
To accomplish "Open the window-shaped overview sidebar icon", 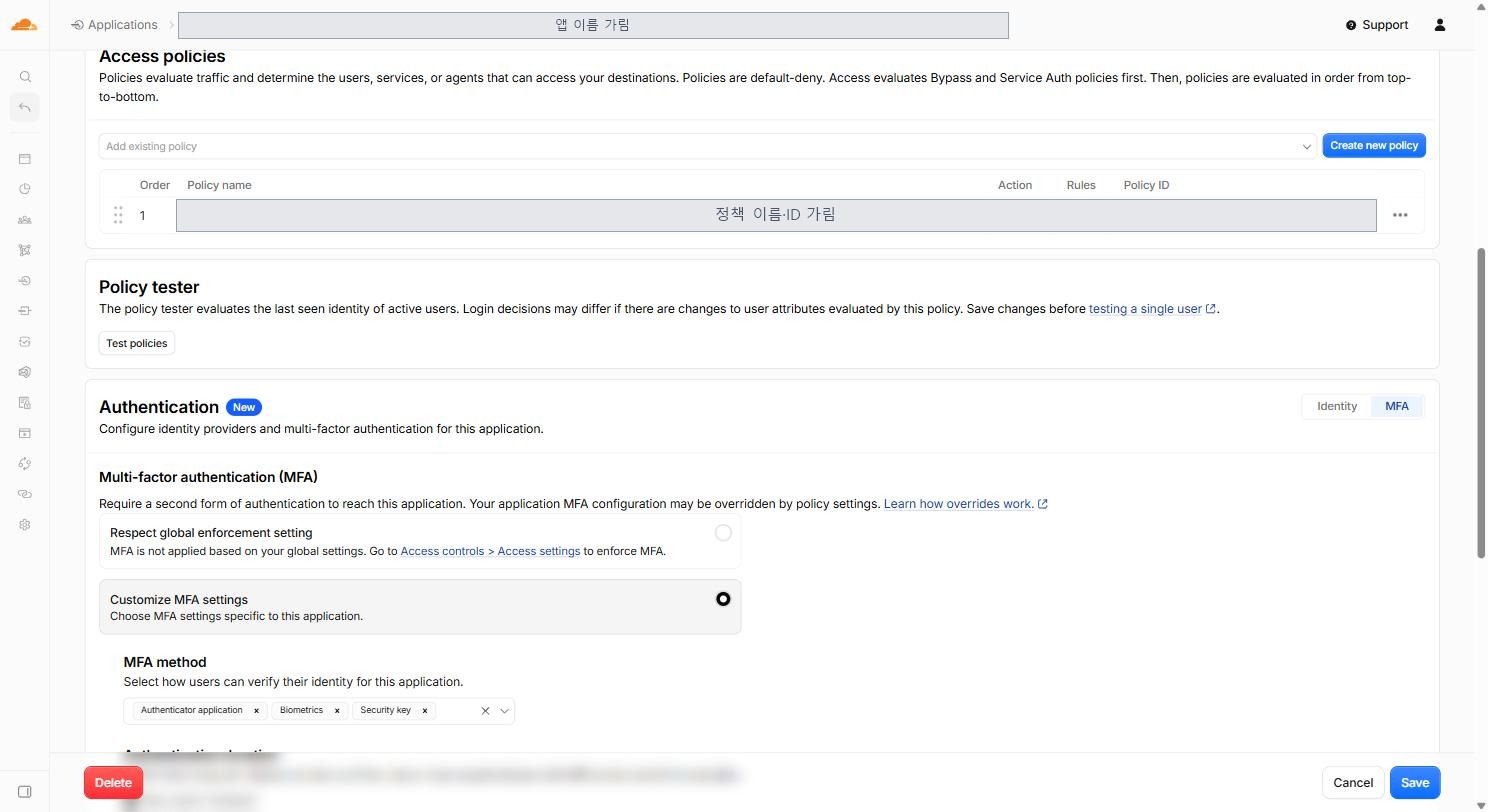I will point(25,159).
